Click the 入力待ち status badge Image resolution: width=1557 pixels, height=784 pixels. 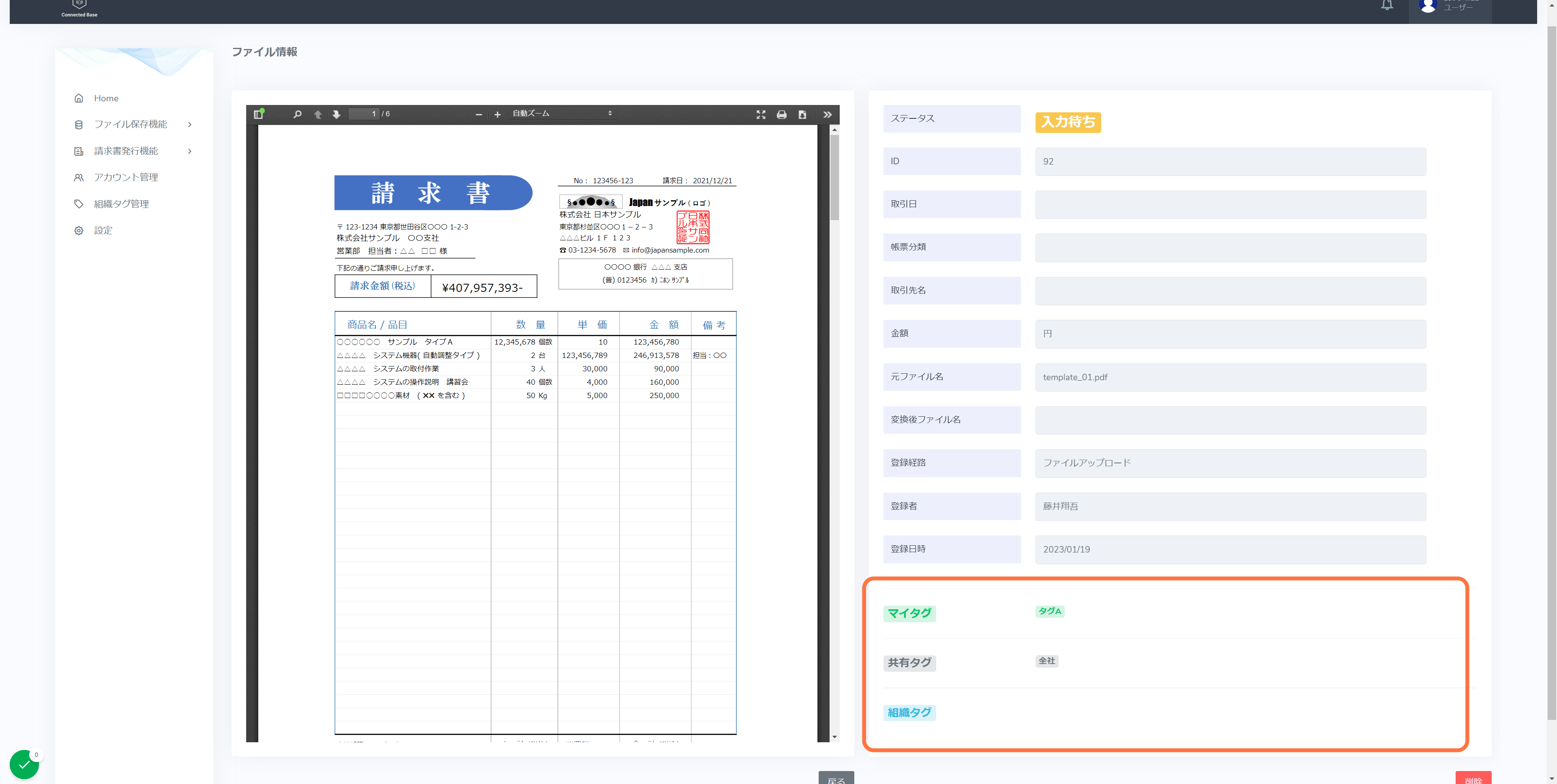1068,122
